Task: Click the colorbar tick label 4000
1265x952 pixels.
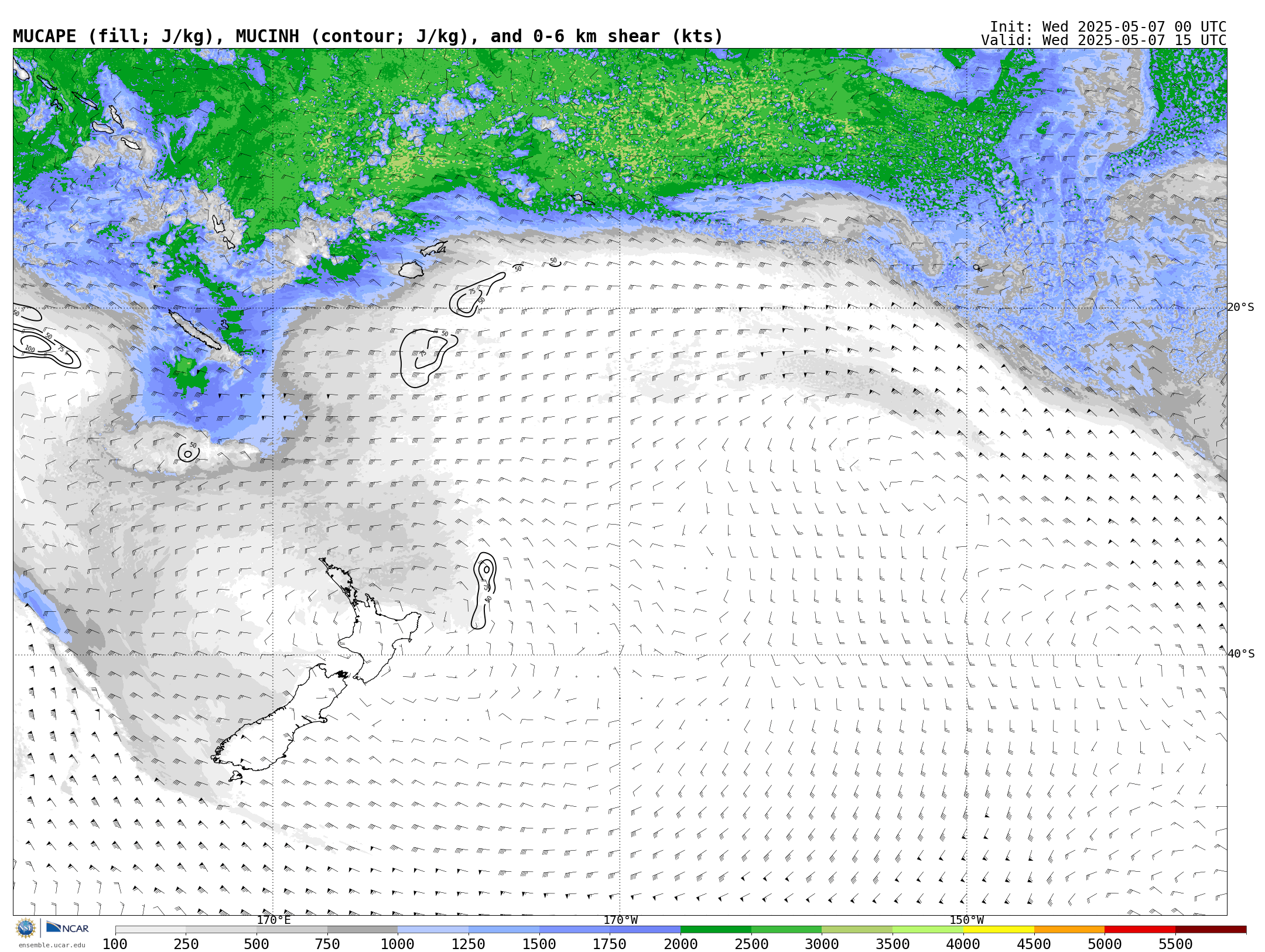Action: tap(963, 944)
